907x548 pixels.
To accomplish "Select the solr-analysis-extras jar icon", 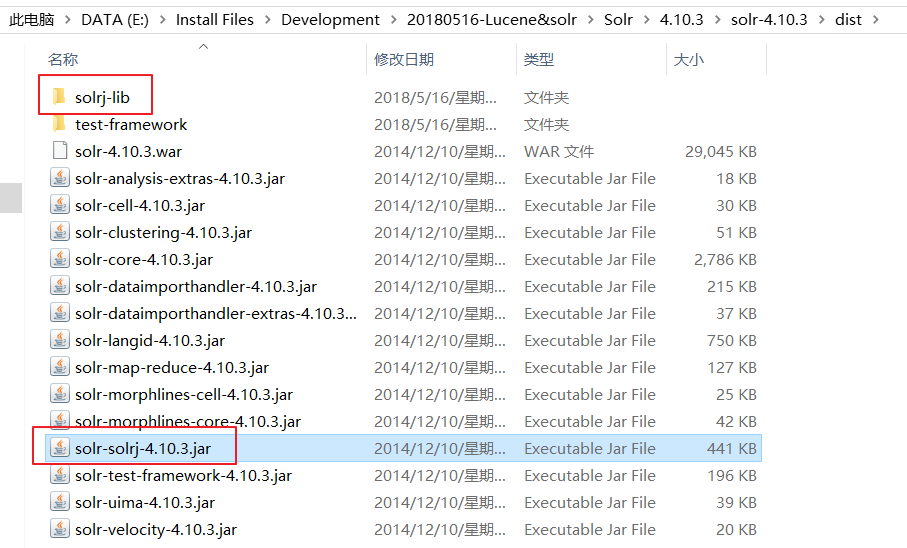I will coord(60,178).
